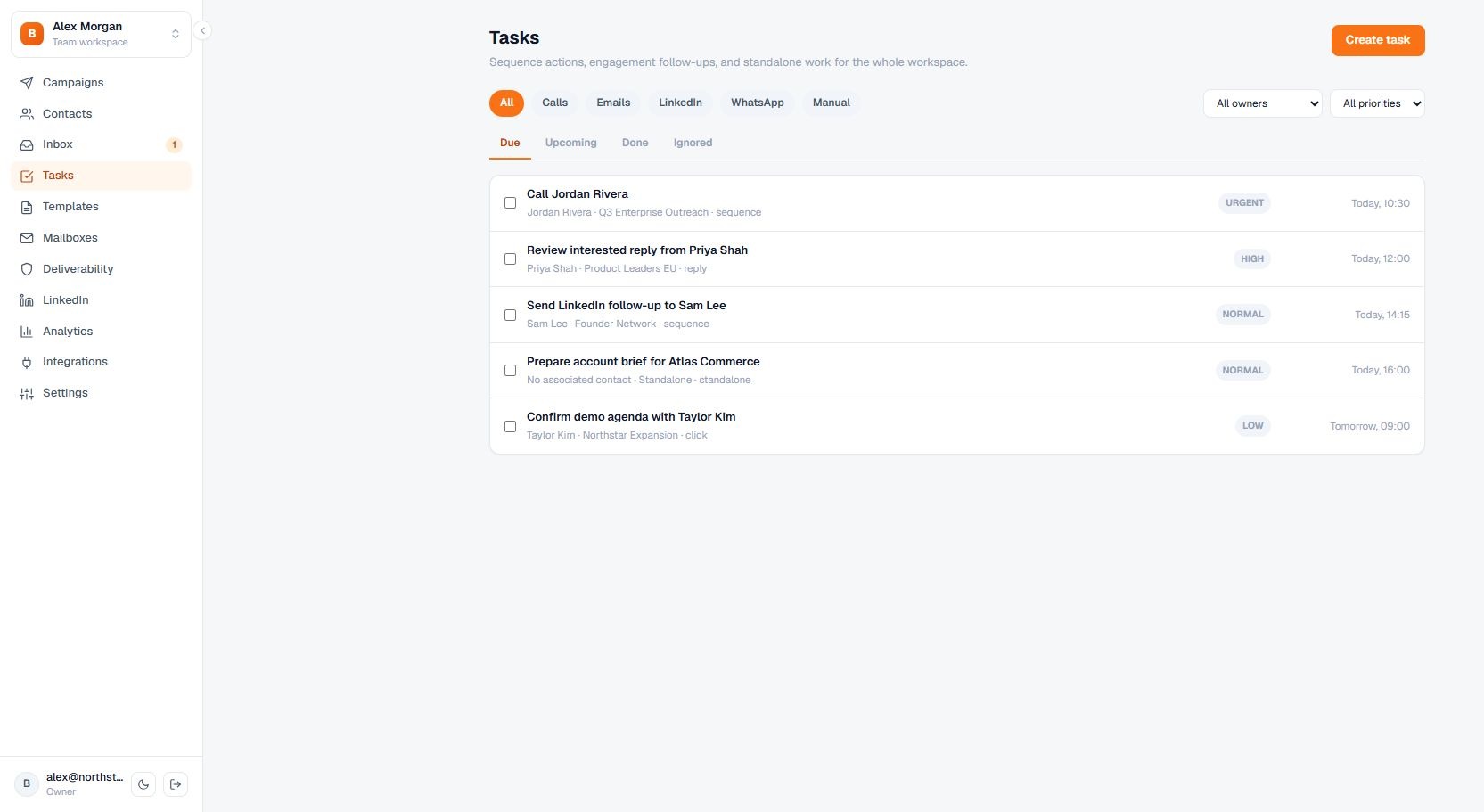Check the Call Jordan Rivera task
This screenshot has width=1484, height=812.
click(x=510, y=203)
